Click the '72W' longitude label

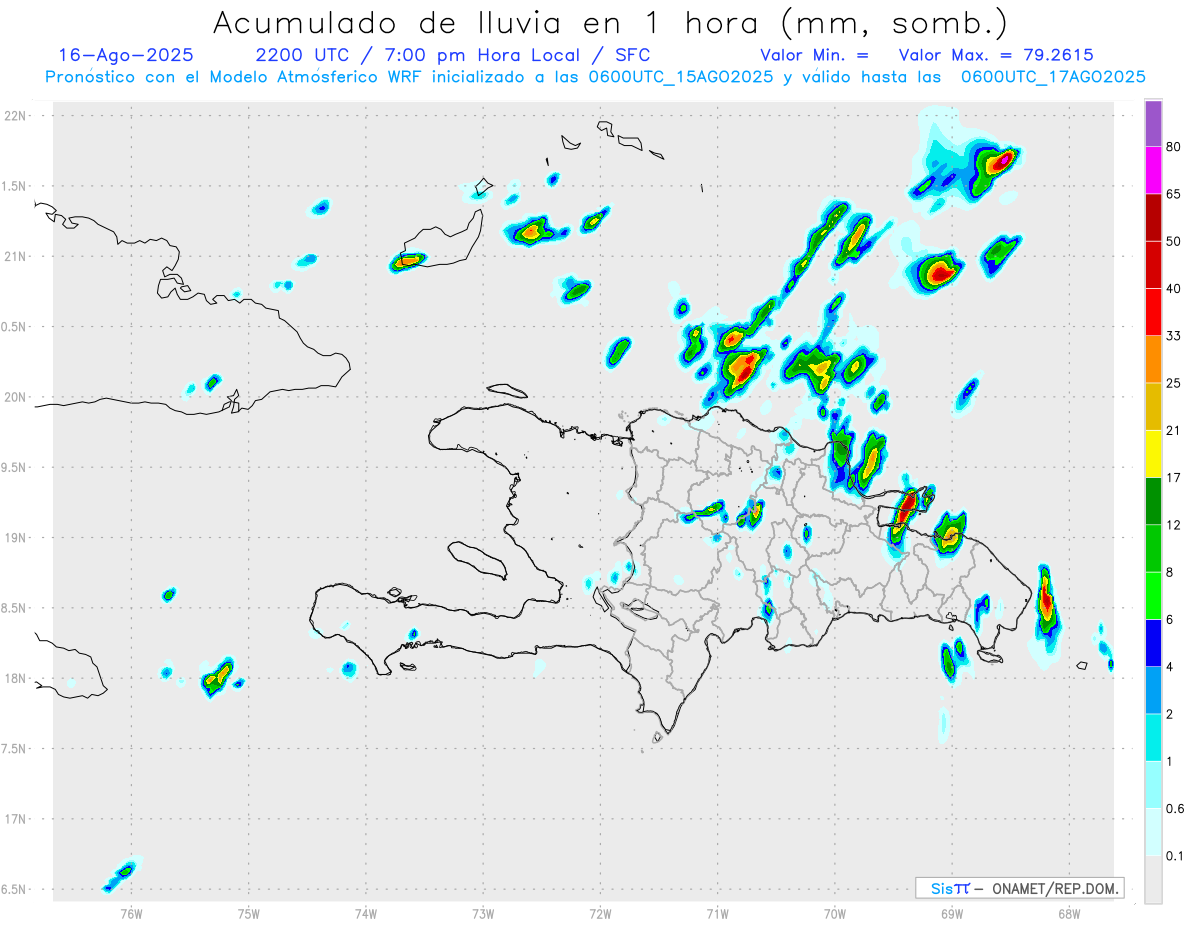(x=601, y=912)
